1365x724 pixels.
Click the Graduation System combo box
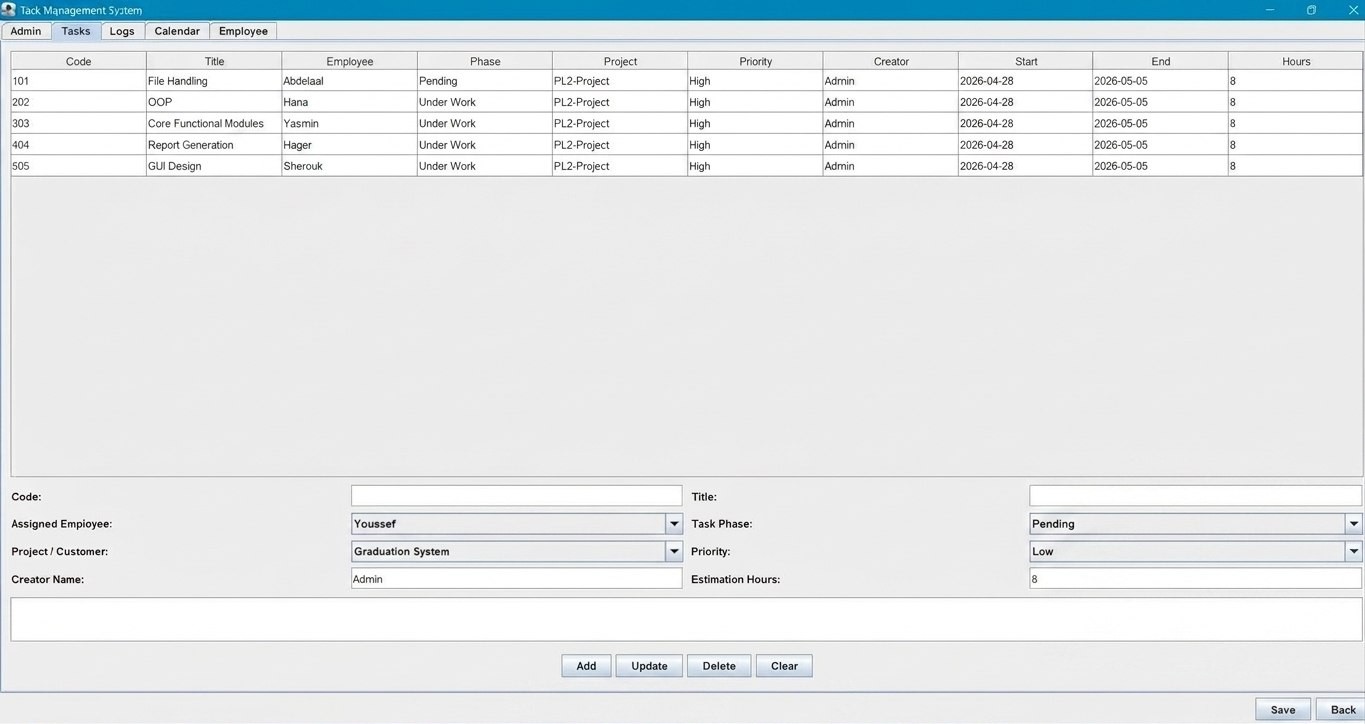[x=516, y=552]
